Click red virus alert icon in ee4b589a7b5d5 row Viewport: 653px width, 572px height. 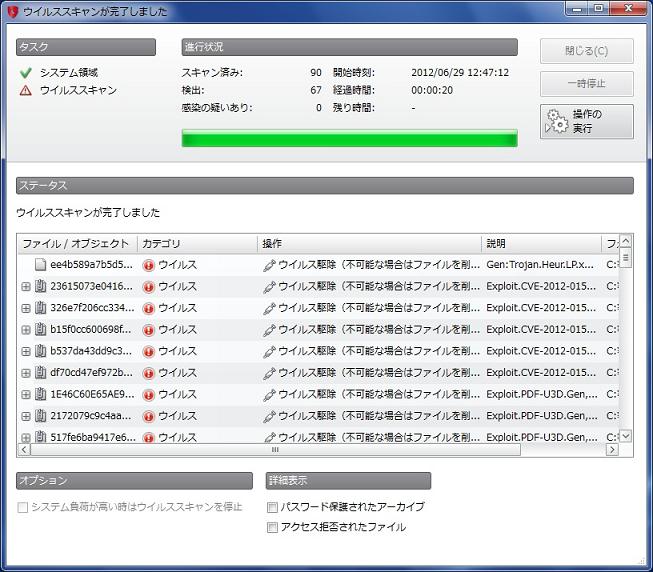pos(148,265)
